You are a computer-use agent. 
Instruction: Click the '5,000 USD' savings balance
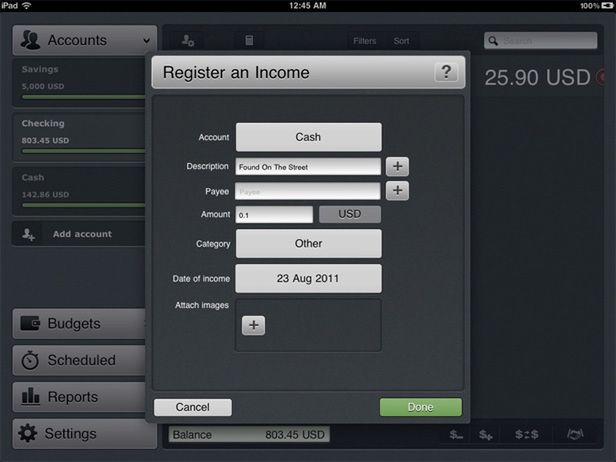point(43,86)
